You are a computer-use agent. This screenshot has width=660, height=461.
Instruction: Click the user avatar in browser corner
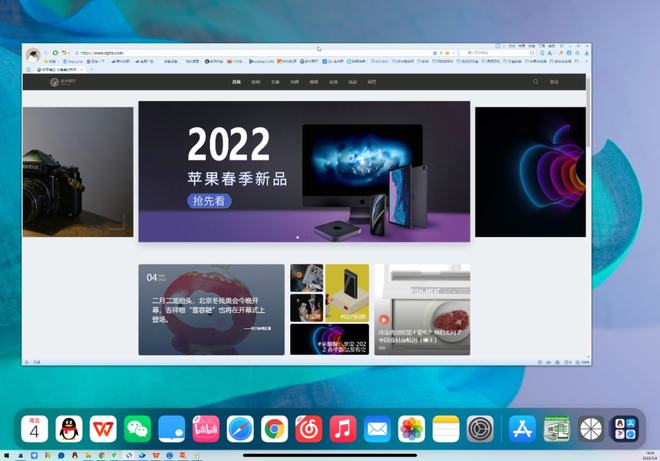pos(33,55)
